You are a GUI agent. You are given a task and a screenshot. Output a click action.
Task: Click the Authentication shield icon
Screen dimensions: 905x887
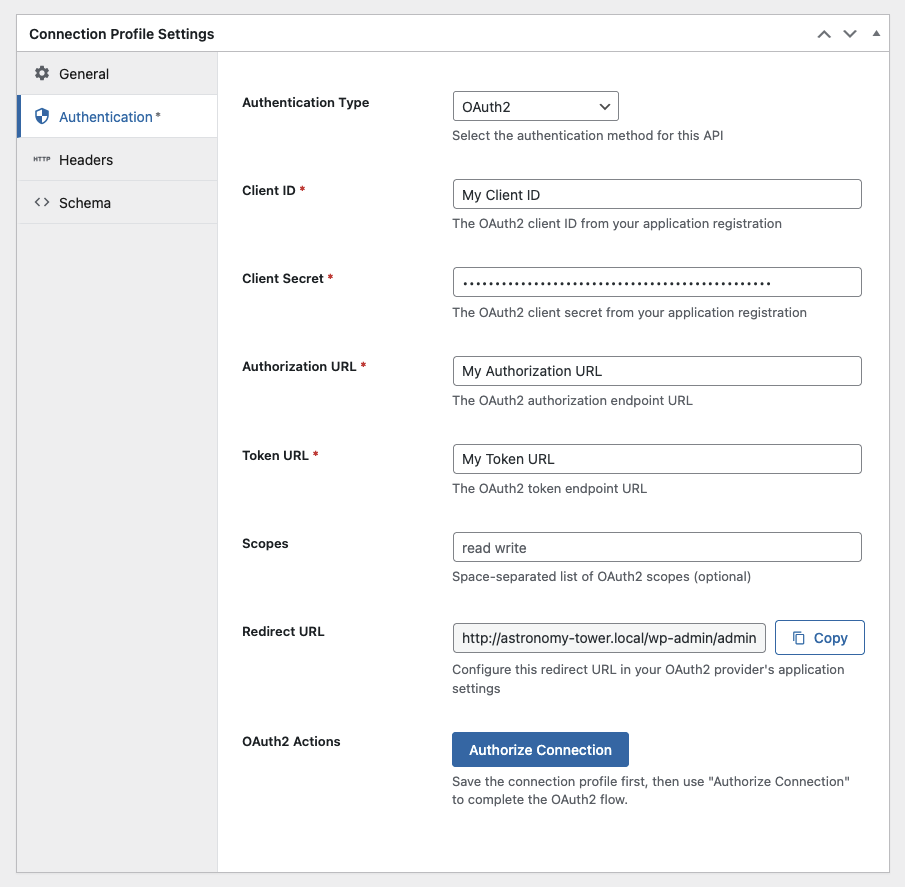[x=42, y=116]
